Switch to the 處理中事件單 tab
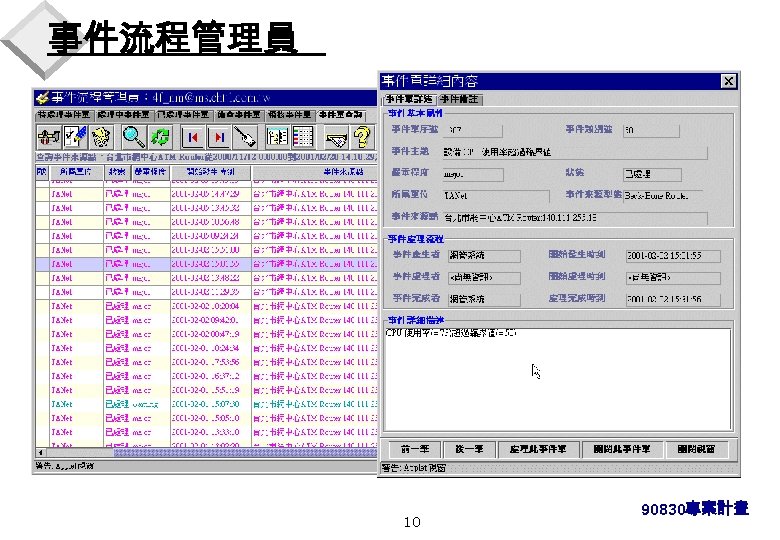The image size is (780, 540). (123, 115)
